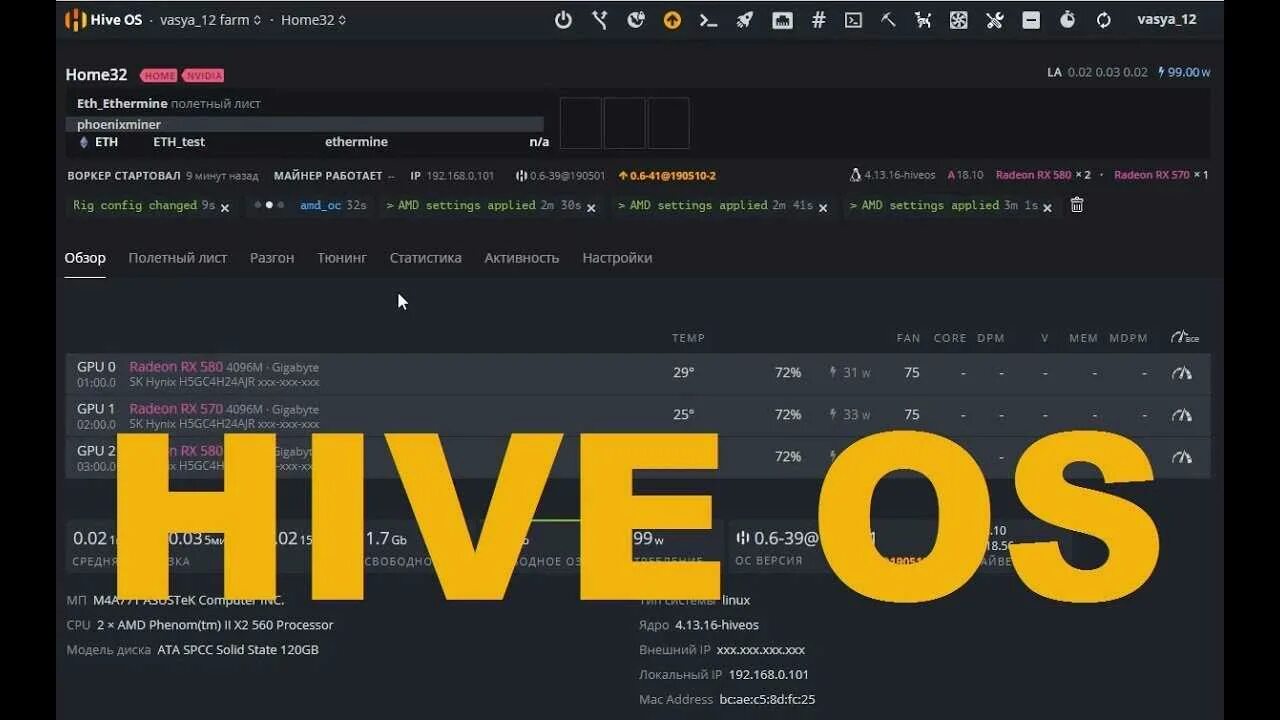The image size is (1280, 720).
Task: Click the 'Rig config changed' message text
Action: click(x=135, y=205)
